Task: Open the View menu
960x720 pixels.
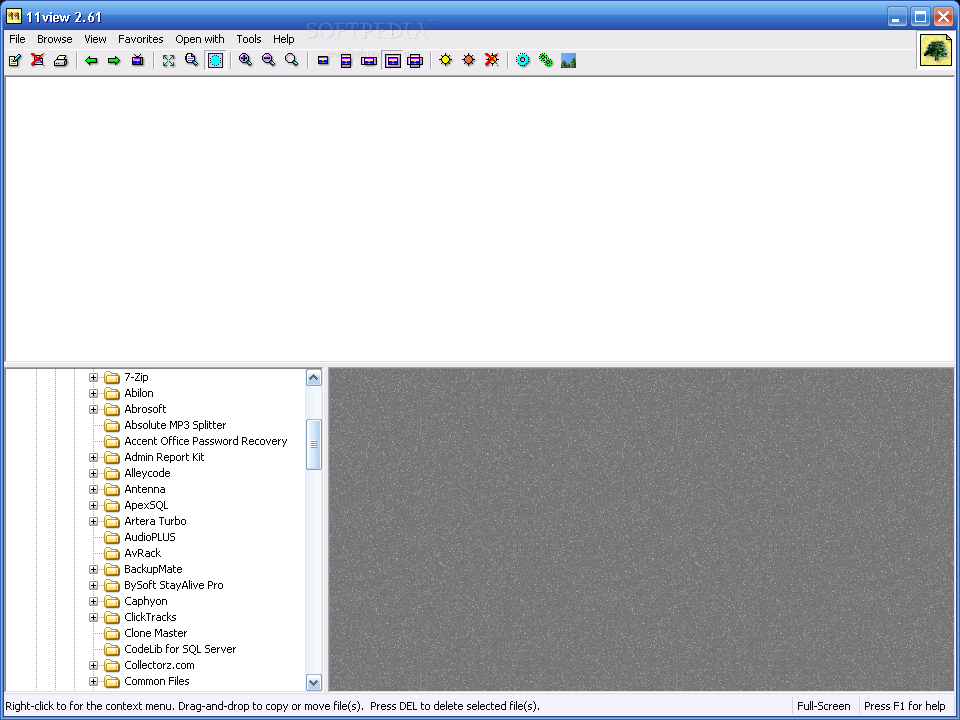Action: (96, 39)
